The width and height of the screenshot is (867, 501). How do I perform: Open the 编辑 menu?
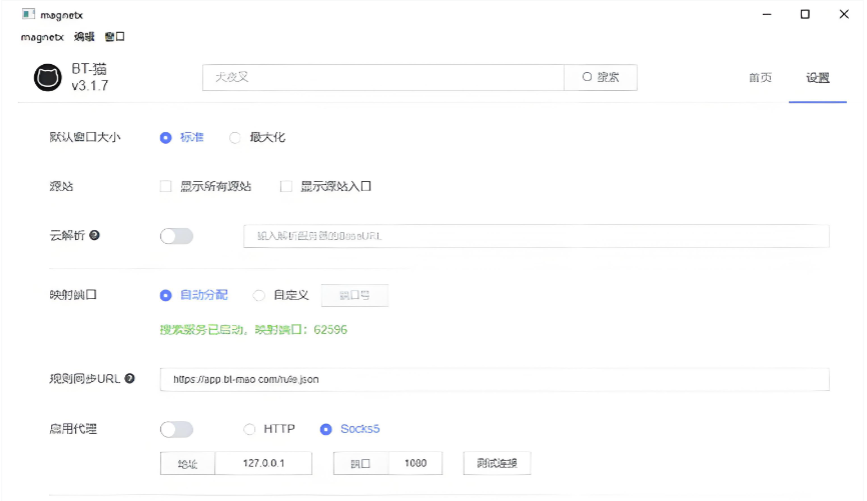click(84, 36)
